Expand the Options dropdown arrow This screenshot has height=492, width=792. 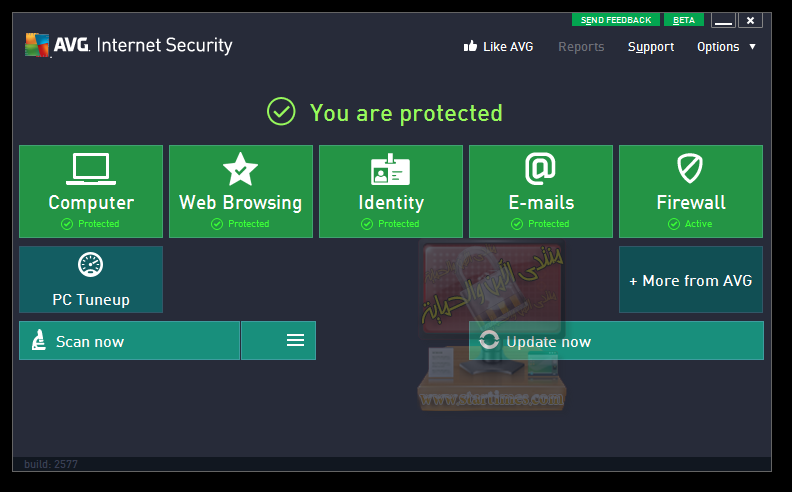(753, 46)
